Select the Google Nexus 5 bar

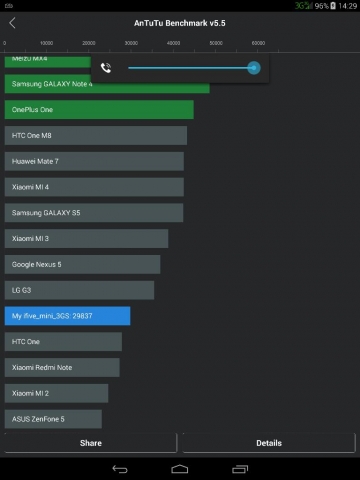coord(82,264)
